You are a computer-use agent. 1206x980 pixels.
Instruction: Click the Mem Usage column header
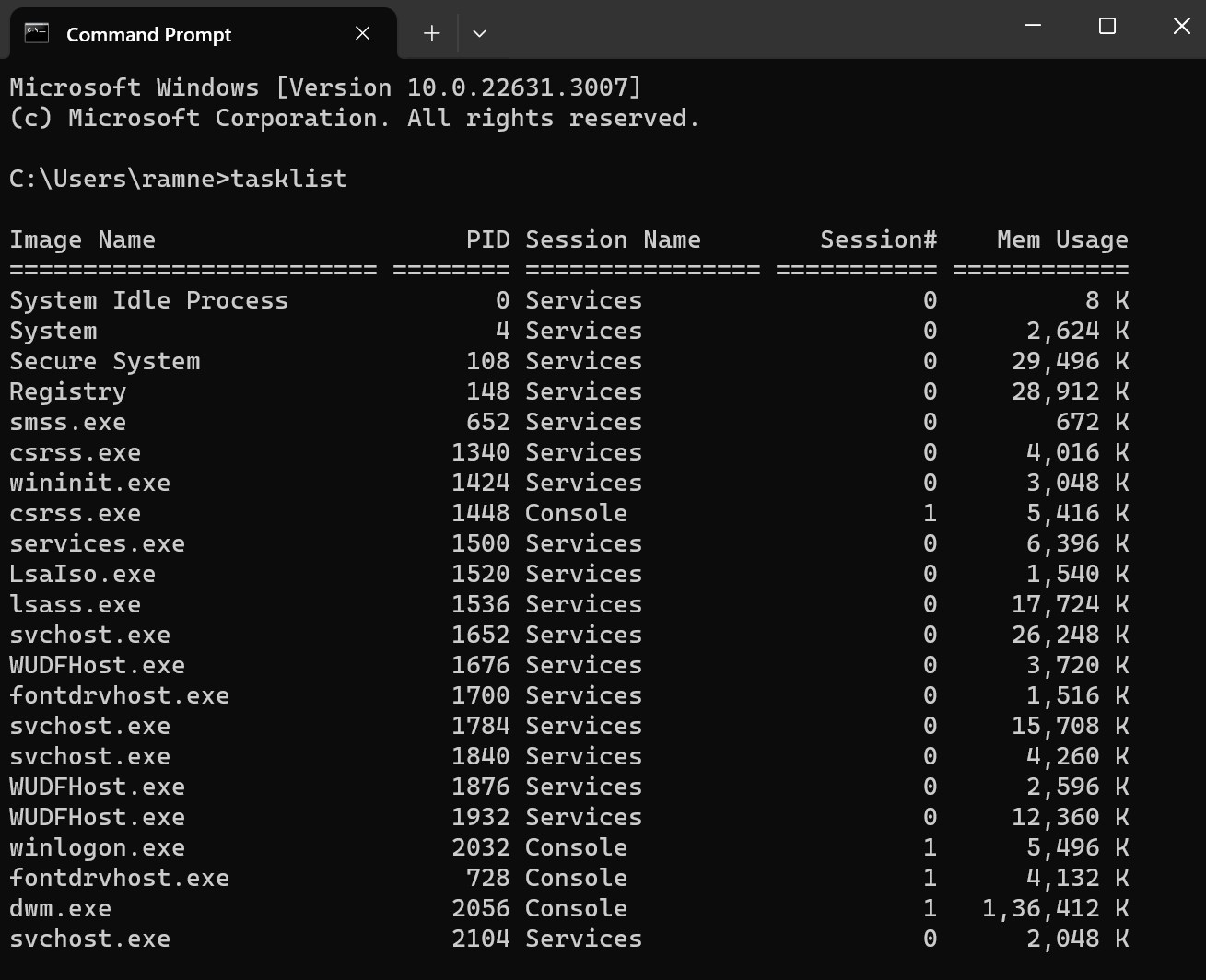coord(1063,239)
